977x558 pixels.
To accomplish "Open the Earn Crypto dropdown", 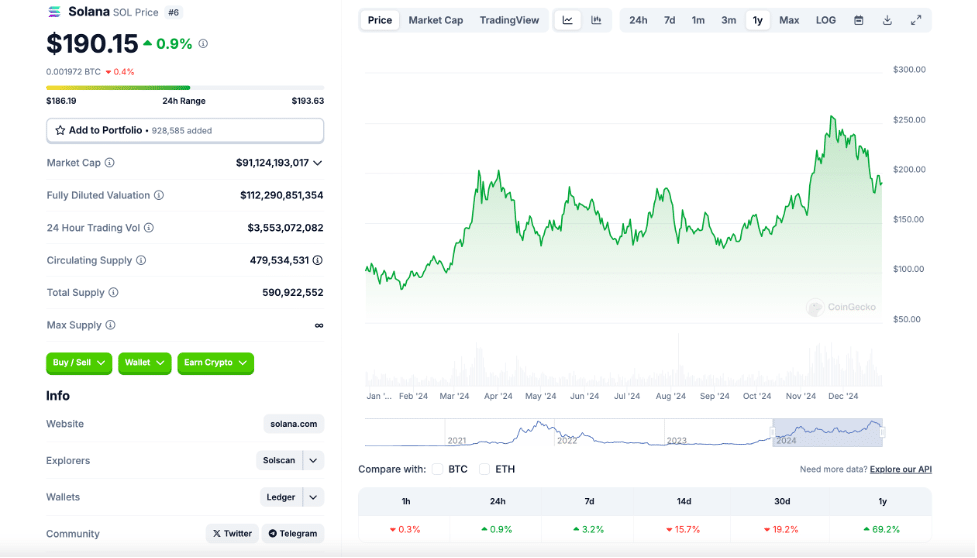I will 216,362.
